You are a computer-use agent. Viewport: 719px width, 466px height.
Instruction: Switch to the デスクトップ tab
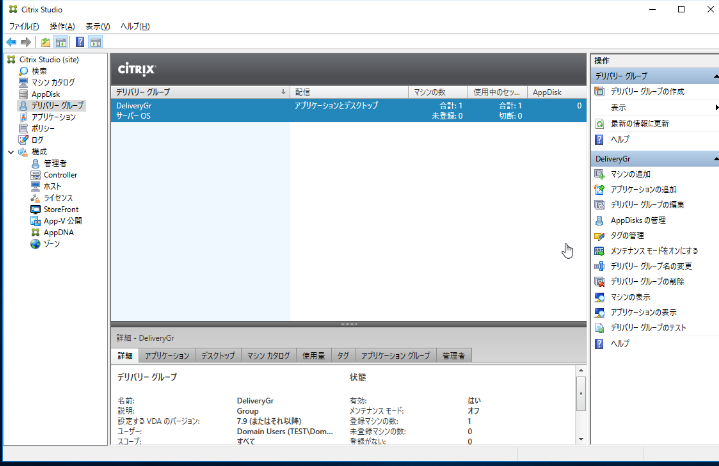pos(218,355)
